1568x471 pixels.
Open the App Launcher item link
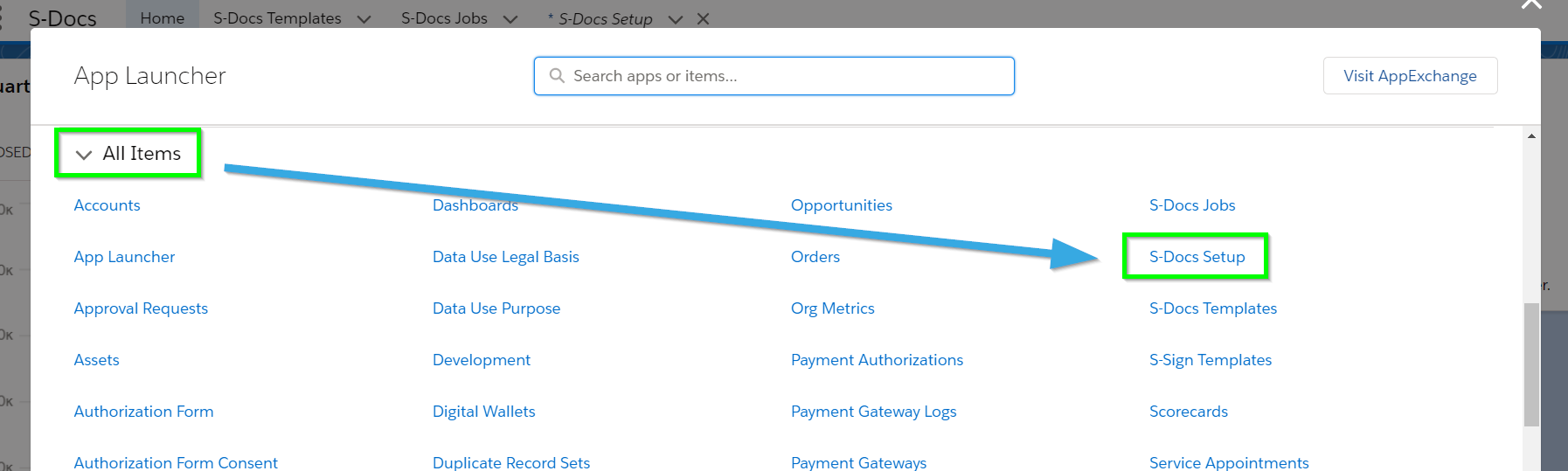click(124, 257)
